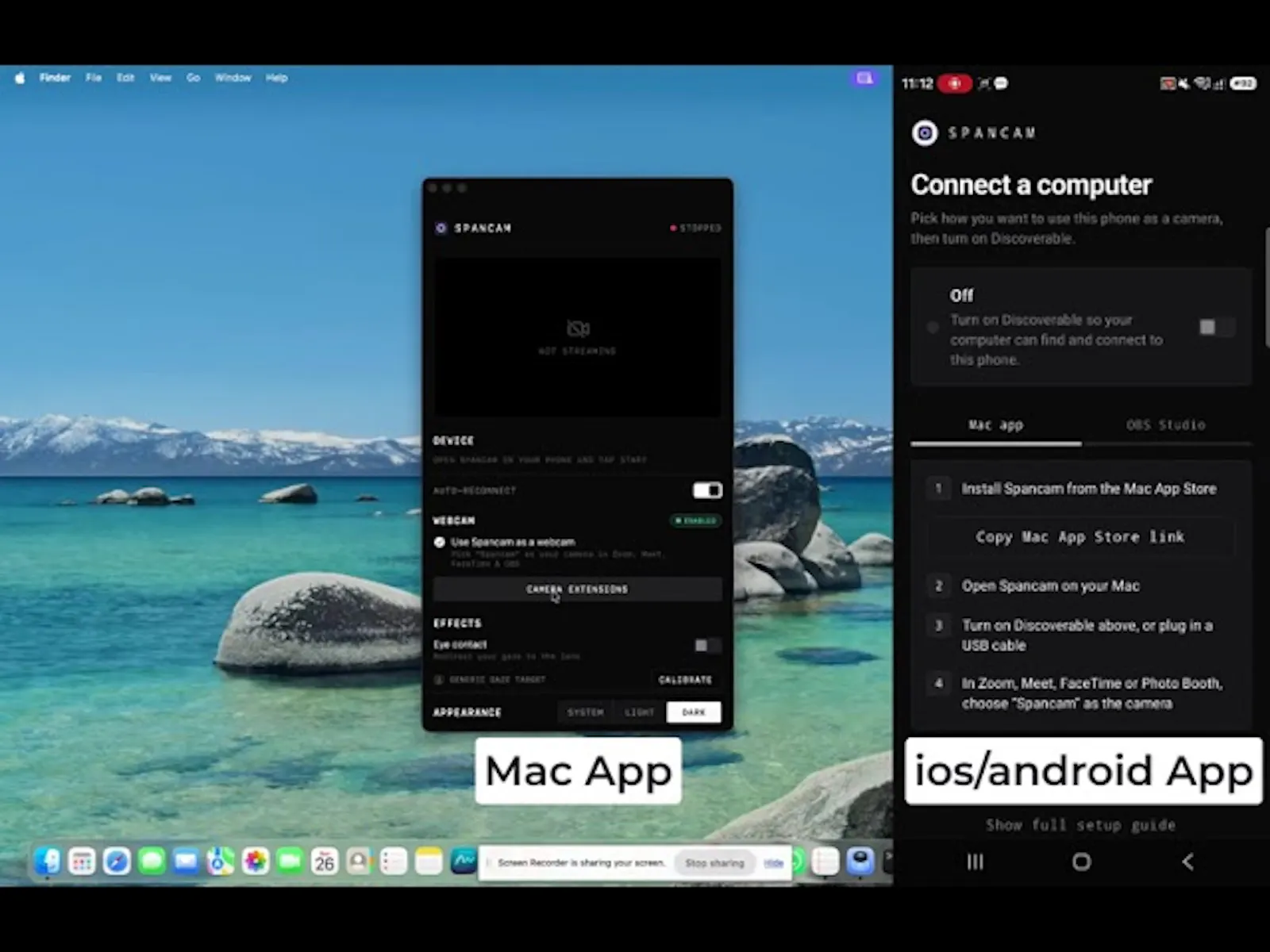This screenshot has height=952, width=1270.
Task: Click the Effects section label
Action: click(457, 624)
